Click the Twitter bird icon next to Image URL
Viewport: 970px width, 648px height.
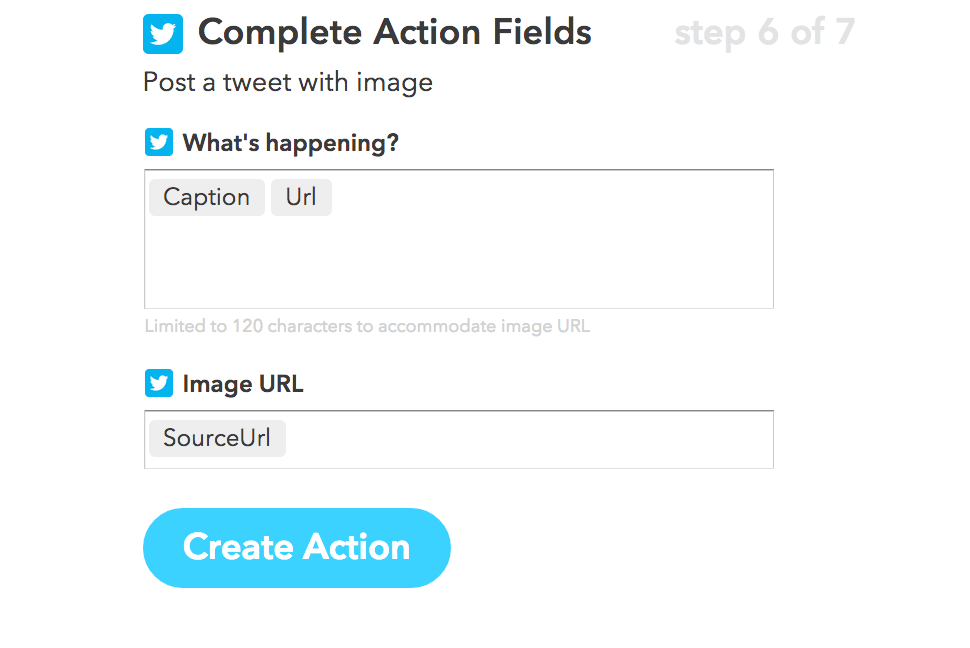point(159,383)
